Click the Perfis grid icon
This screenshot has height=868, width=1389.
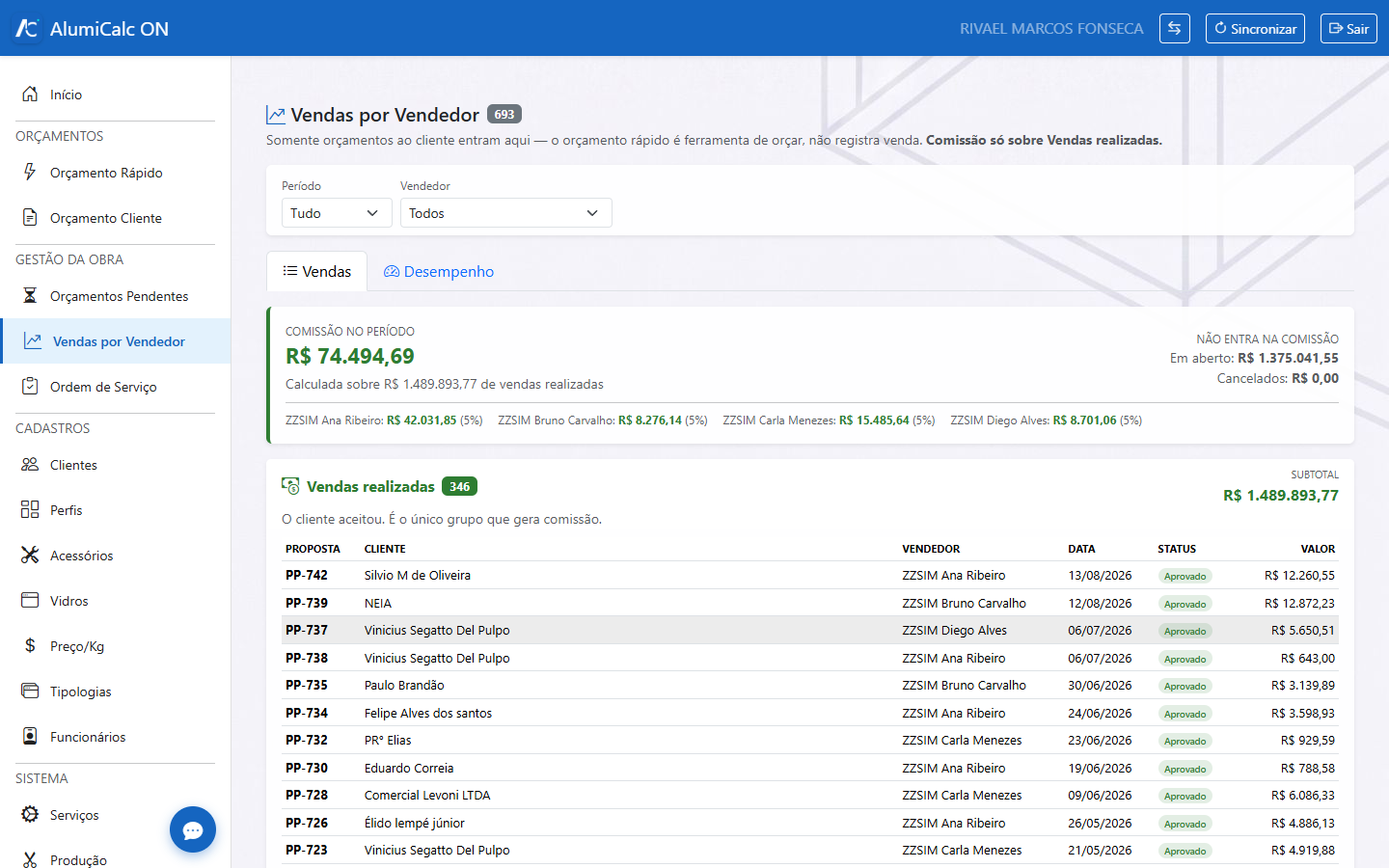tap(30, 510)
